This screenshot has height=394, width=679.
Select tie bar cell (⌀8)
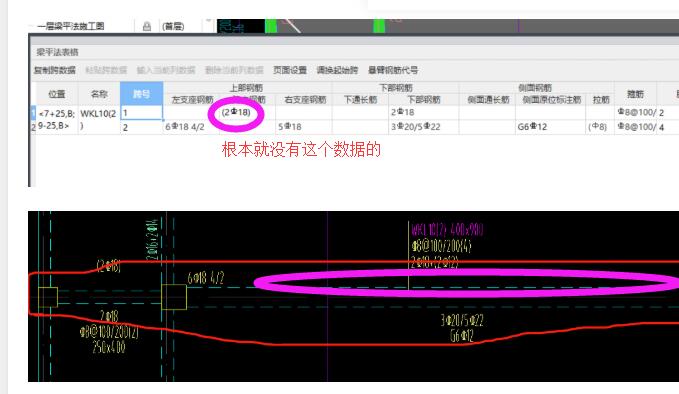600,127
